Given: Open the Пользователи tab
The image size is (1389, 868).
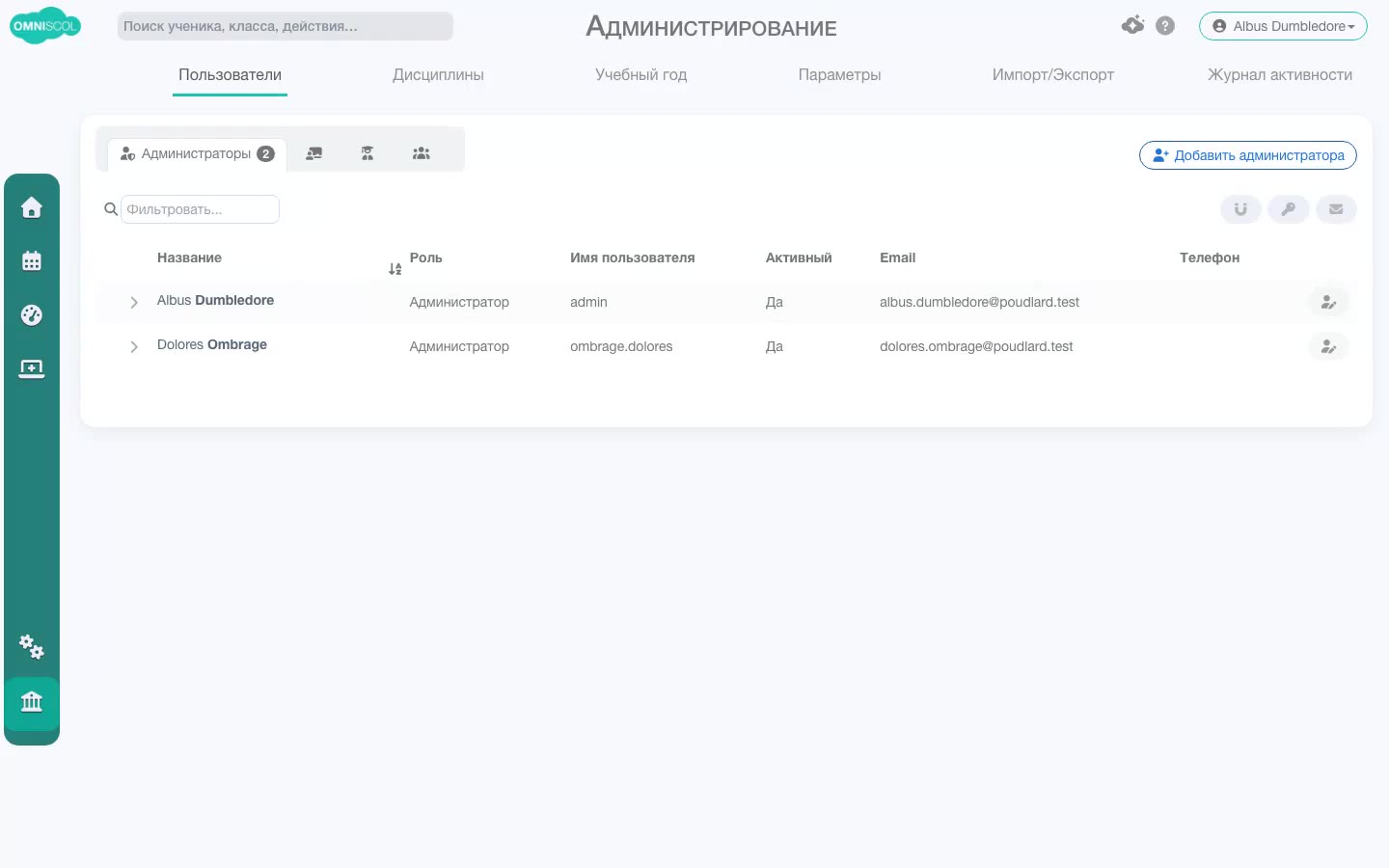Looking at the screenshot, I should tap(230, 75).
